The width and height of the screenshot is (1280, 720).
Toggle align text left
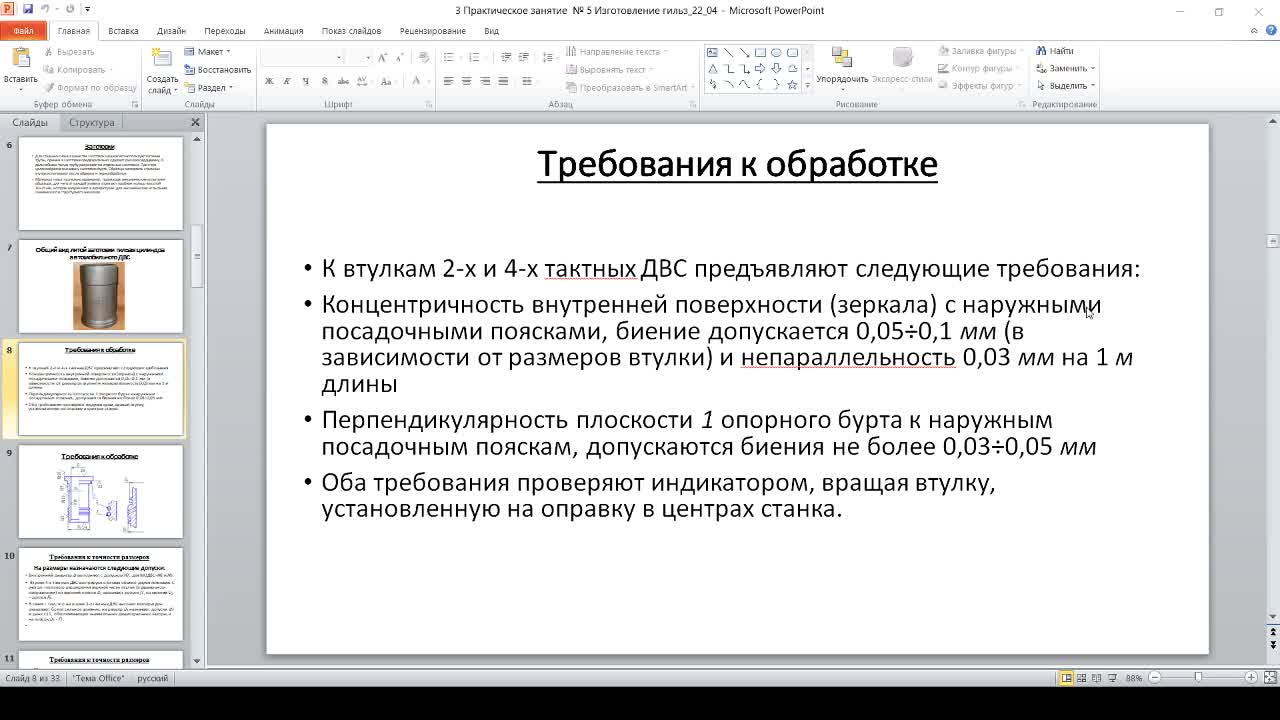coord(448,81)
